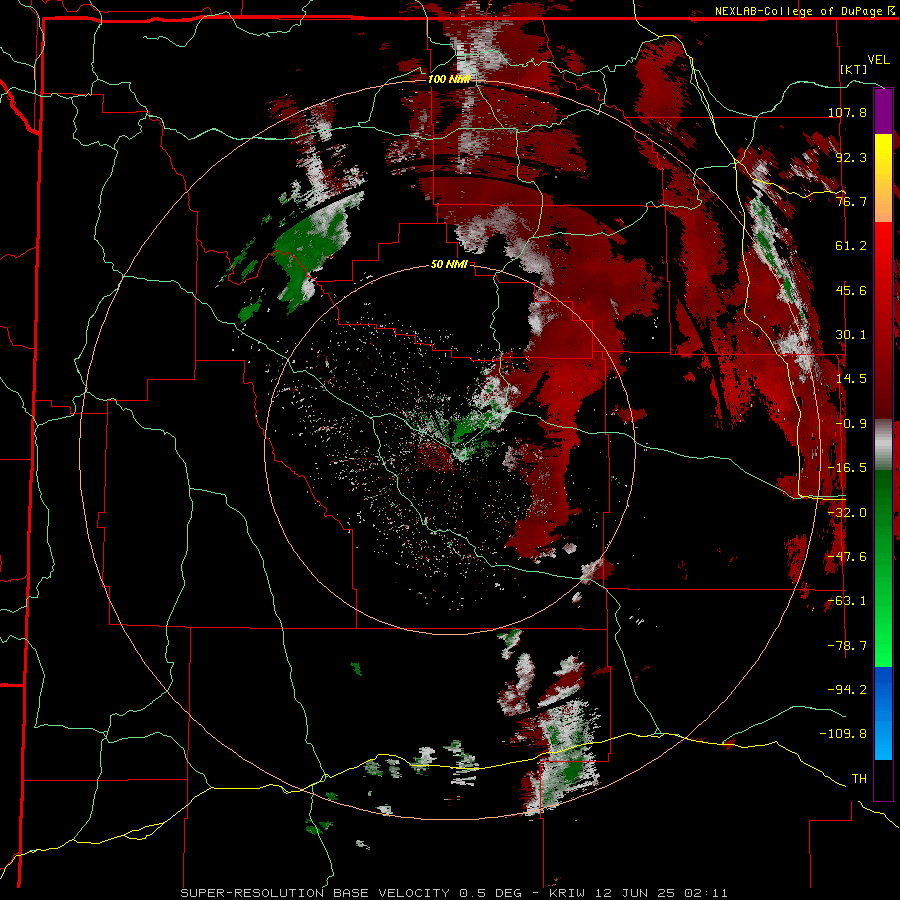Click the -78.7 velocity scale value

tap(848, 646)
